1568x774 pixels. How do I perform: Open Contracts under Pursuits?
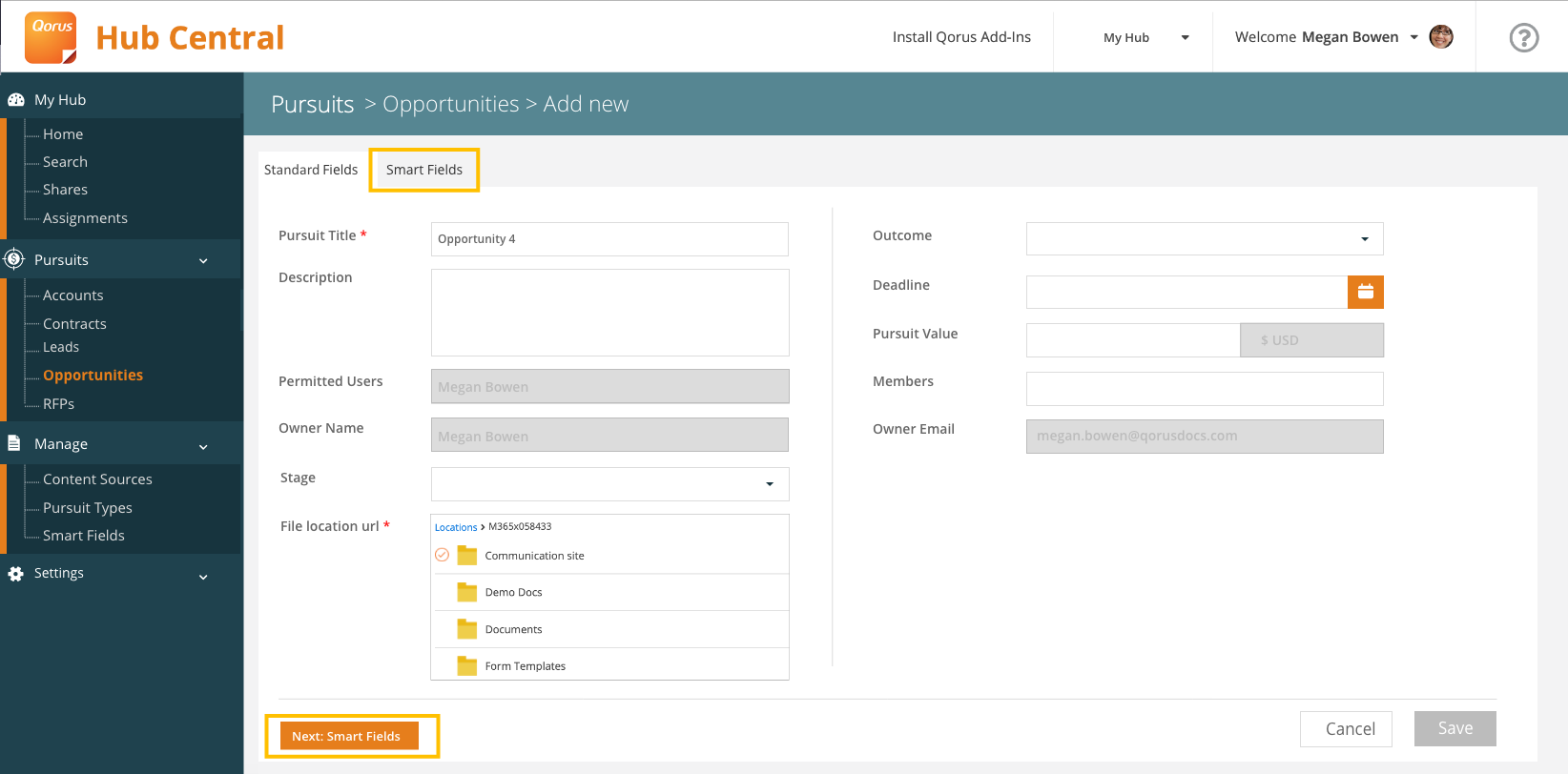coord(74,324)
